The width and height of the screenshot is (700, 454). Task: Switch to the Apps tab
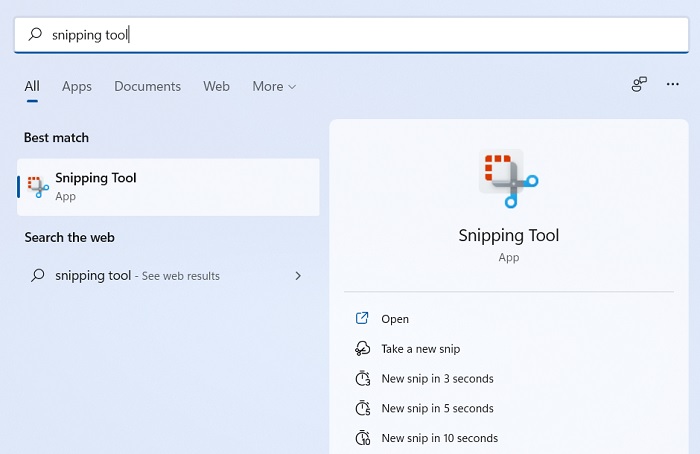point(77,86)
